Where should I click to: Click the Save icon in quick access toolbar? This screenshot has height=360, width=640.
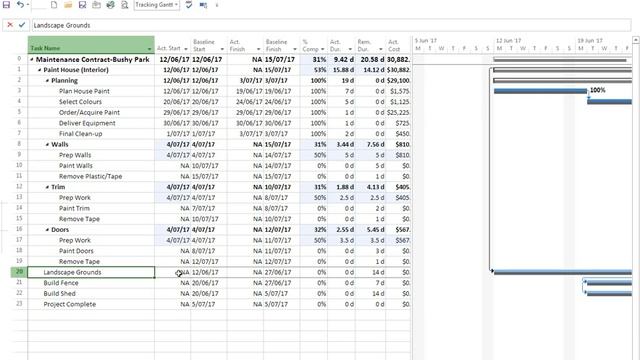pos(6,4)
